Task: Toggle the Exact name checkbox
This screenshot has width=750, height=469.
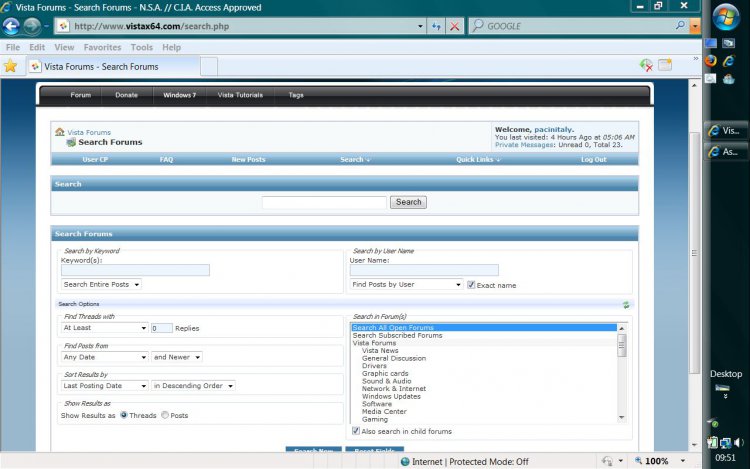Action: [x=471, y=284]
